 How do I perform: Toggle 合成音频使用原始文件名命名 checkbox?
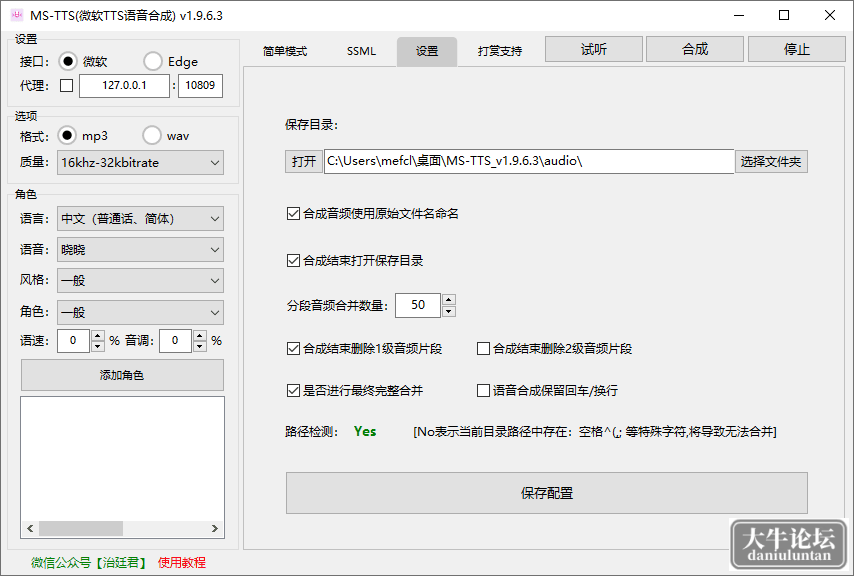pyautogui.click(x=293, y=213)
